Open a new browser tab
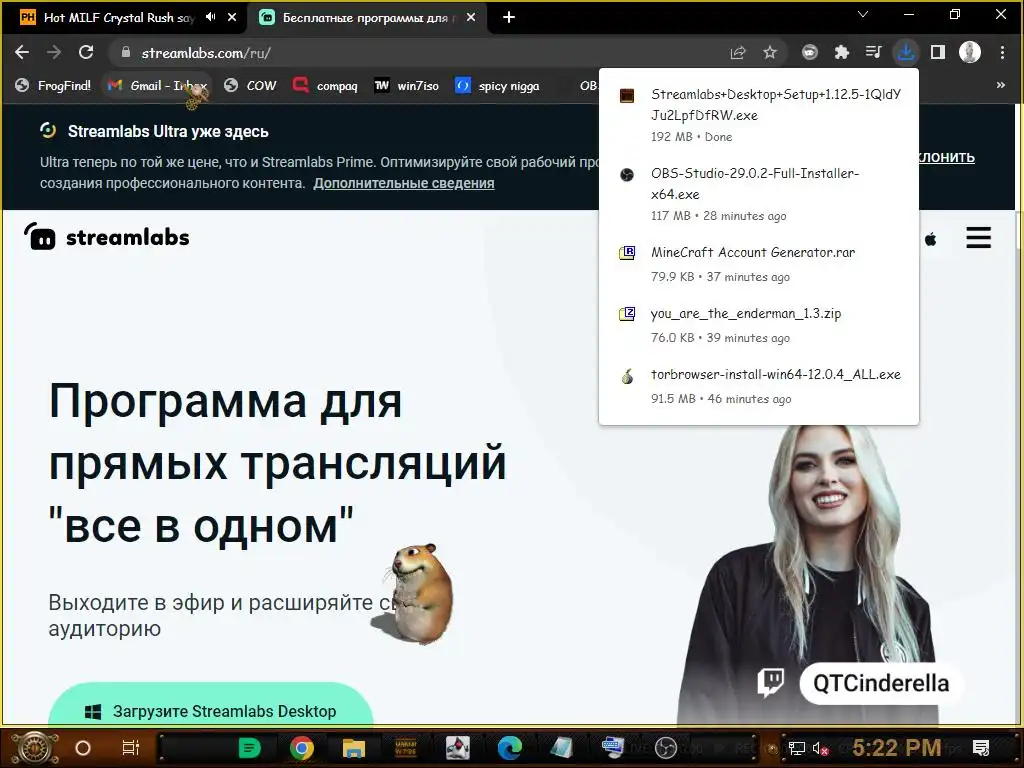The width and height of the screenshot is (1024, 768). pyautogui.click(x=509, y=17)
